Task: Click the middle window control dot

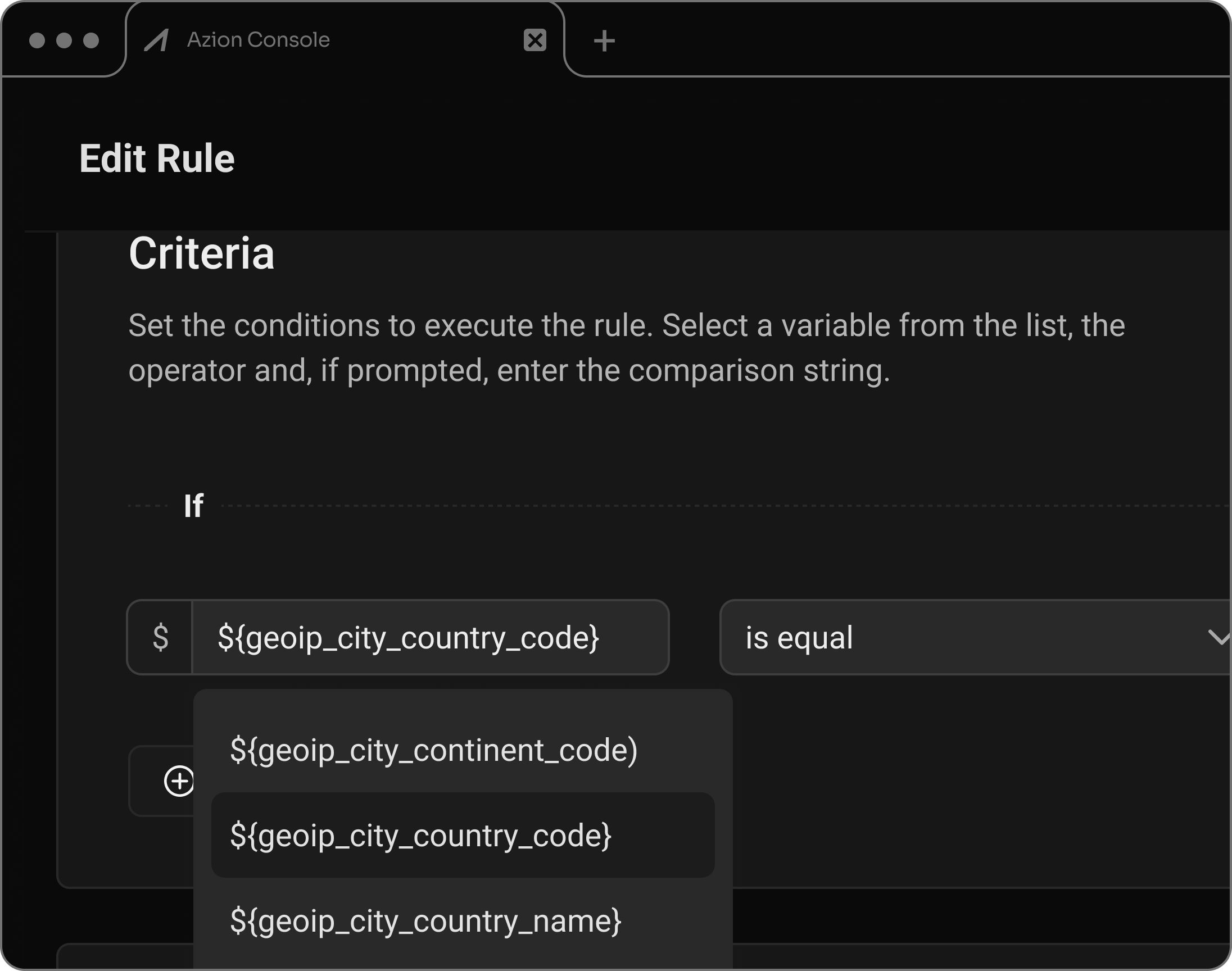Action: pos(64,40)
